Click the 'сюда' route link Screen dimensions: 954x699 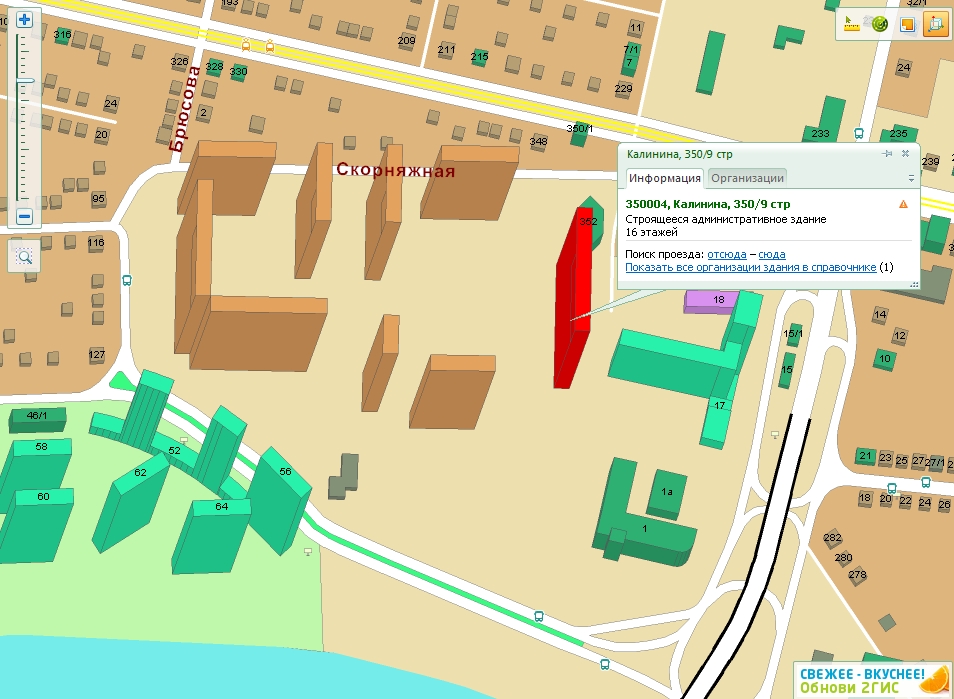[x=772, y=255]
